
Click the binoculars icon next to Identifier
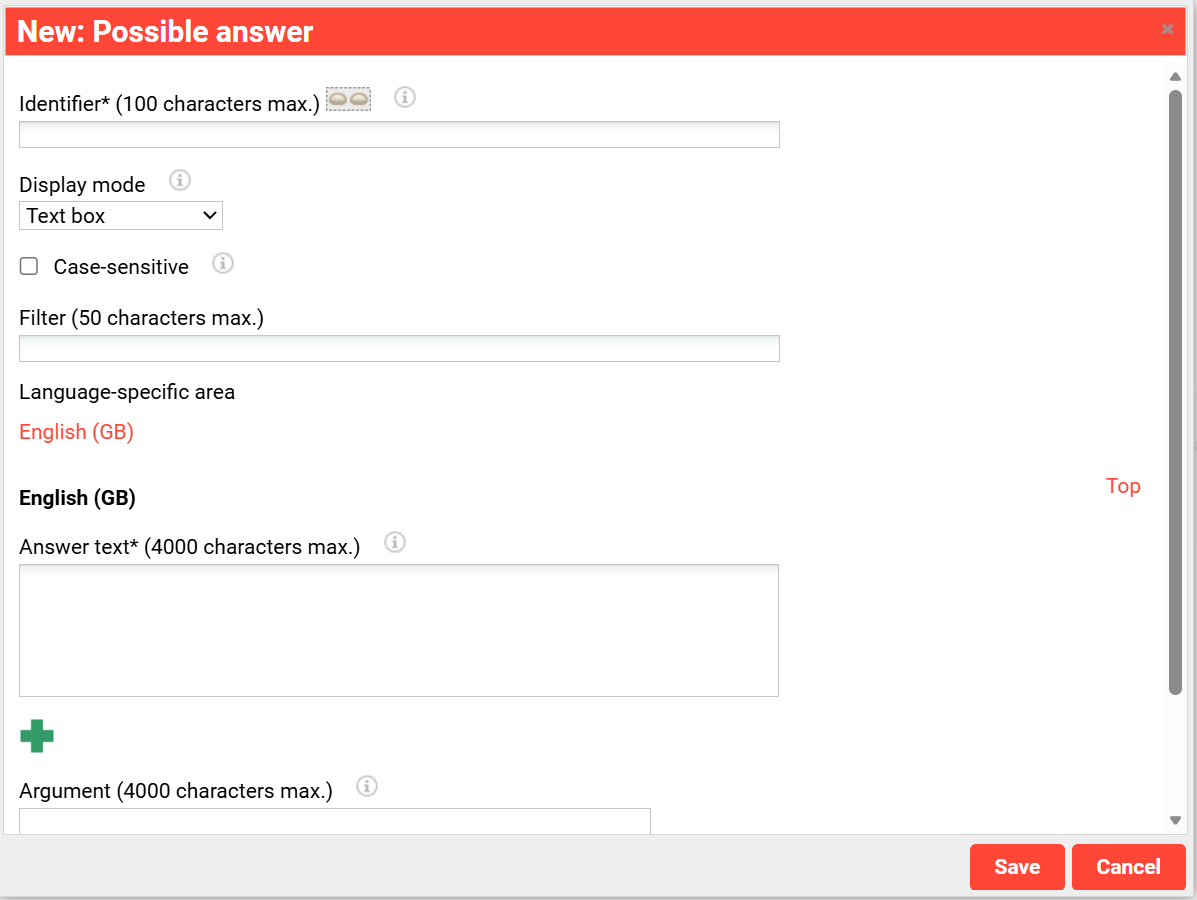(x=349, y=99)
